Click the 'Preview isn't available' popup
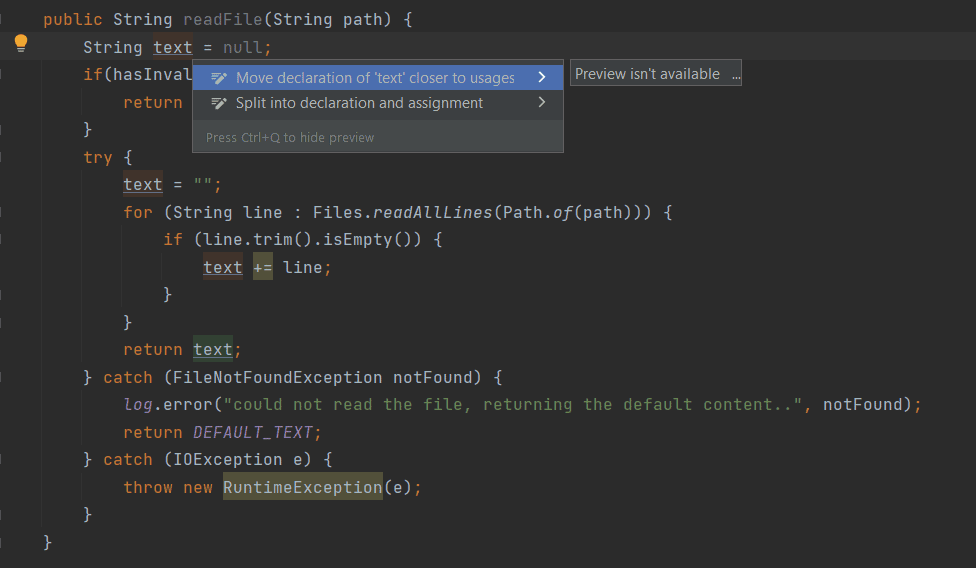Screen dimensions: 976x568 [x=655, y=73]
